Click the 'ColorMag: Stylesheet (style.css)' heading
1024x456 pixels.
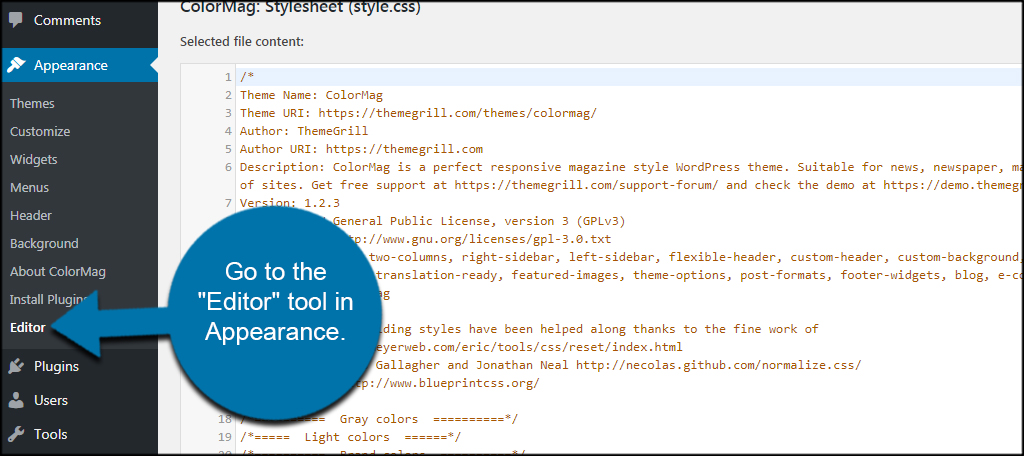(x=300, y=8)
